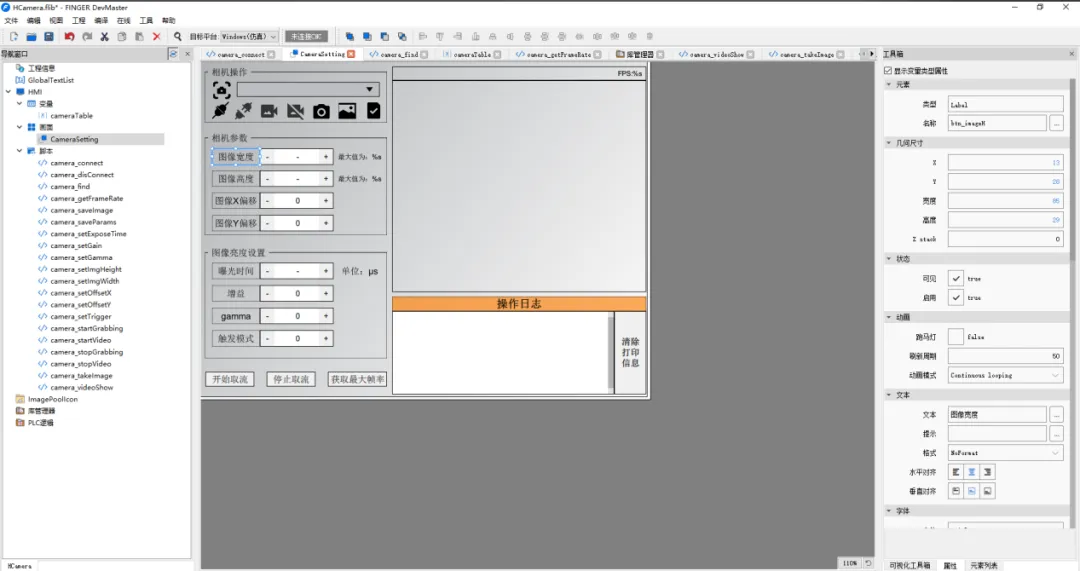Toggle 显示变量类型属性 checkbox
The width and height of the screenshot is (1080, 571).
888,70
